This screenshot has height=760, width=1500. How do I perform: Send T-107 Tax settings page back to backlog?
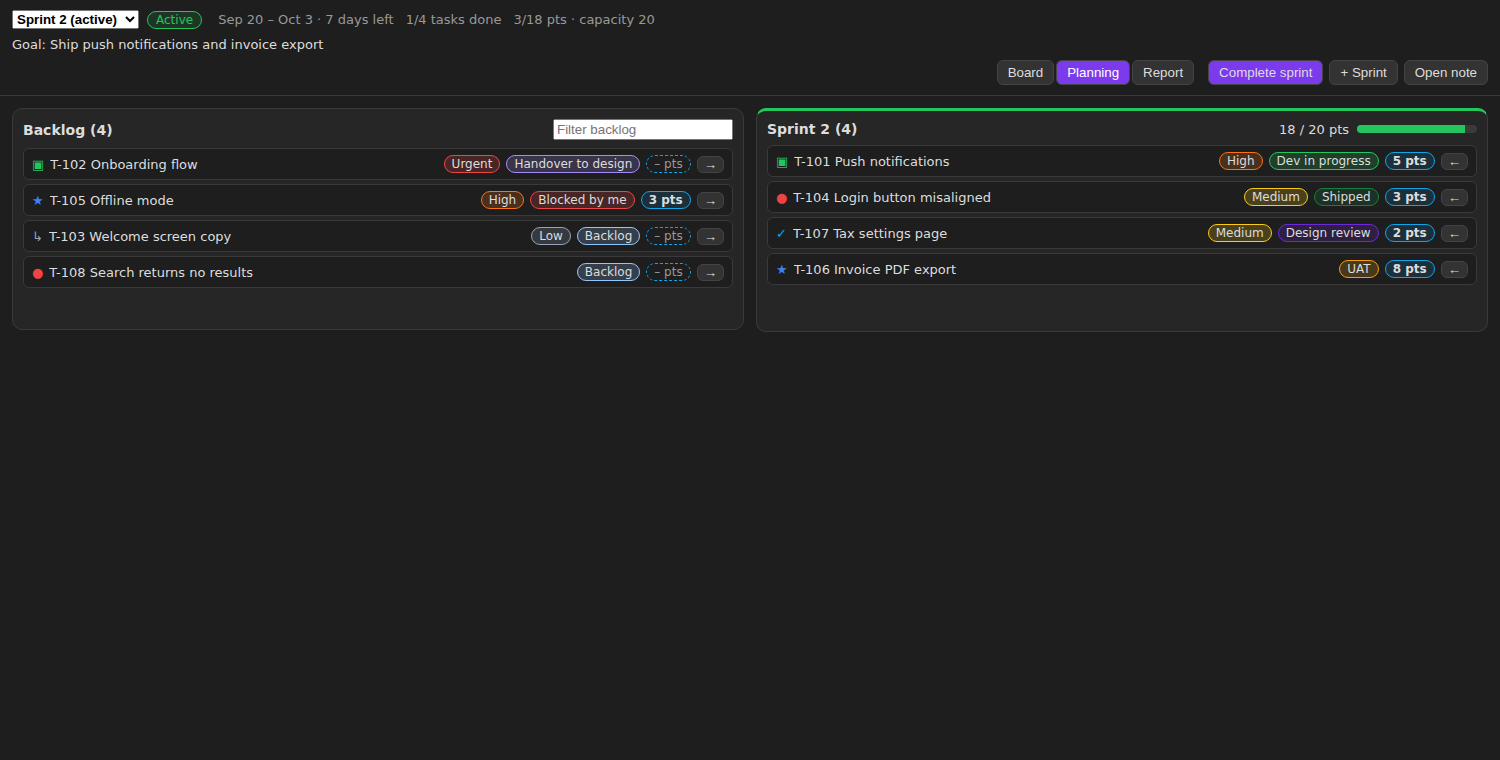tap(1454, 234)
